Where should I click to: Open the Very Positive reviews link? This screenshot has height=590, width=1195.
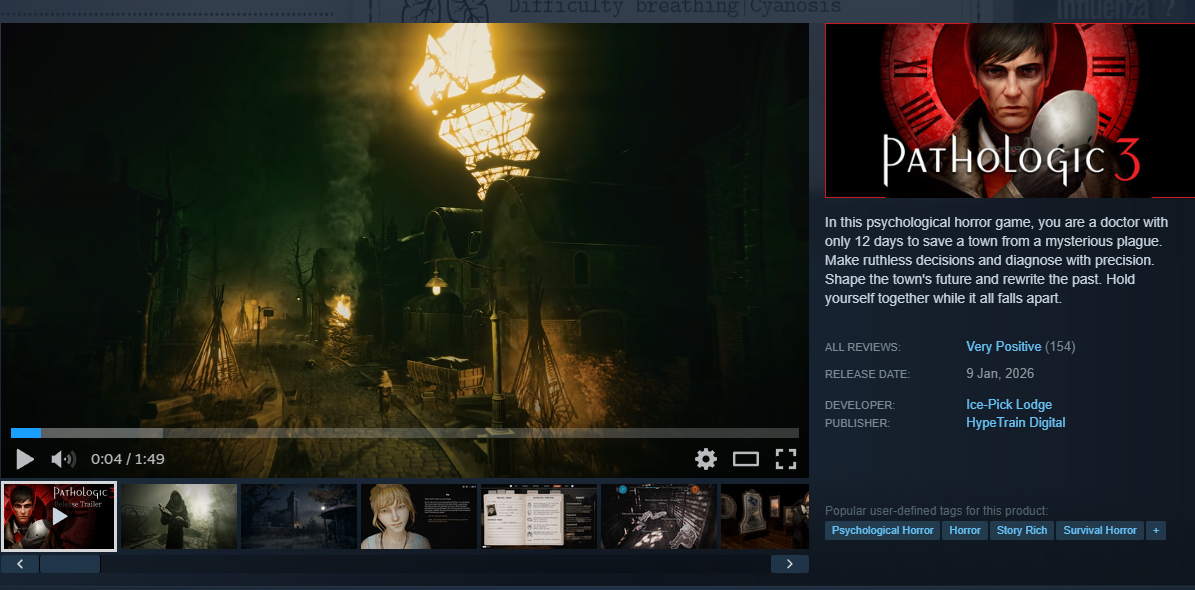click(x=1003, y=347)
